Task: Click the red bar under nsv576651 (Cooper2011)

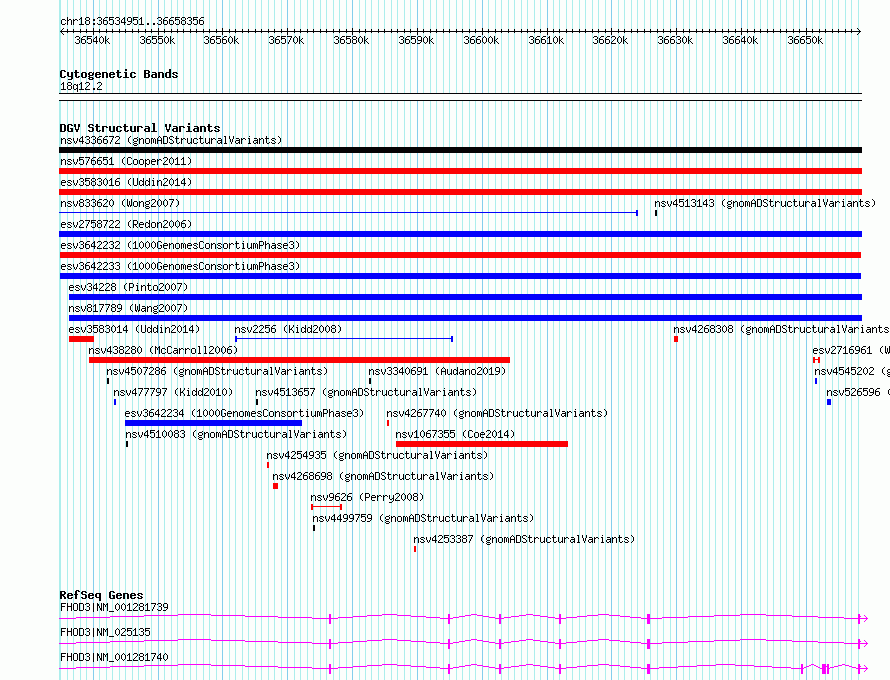Action: coord(460,171)
